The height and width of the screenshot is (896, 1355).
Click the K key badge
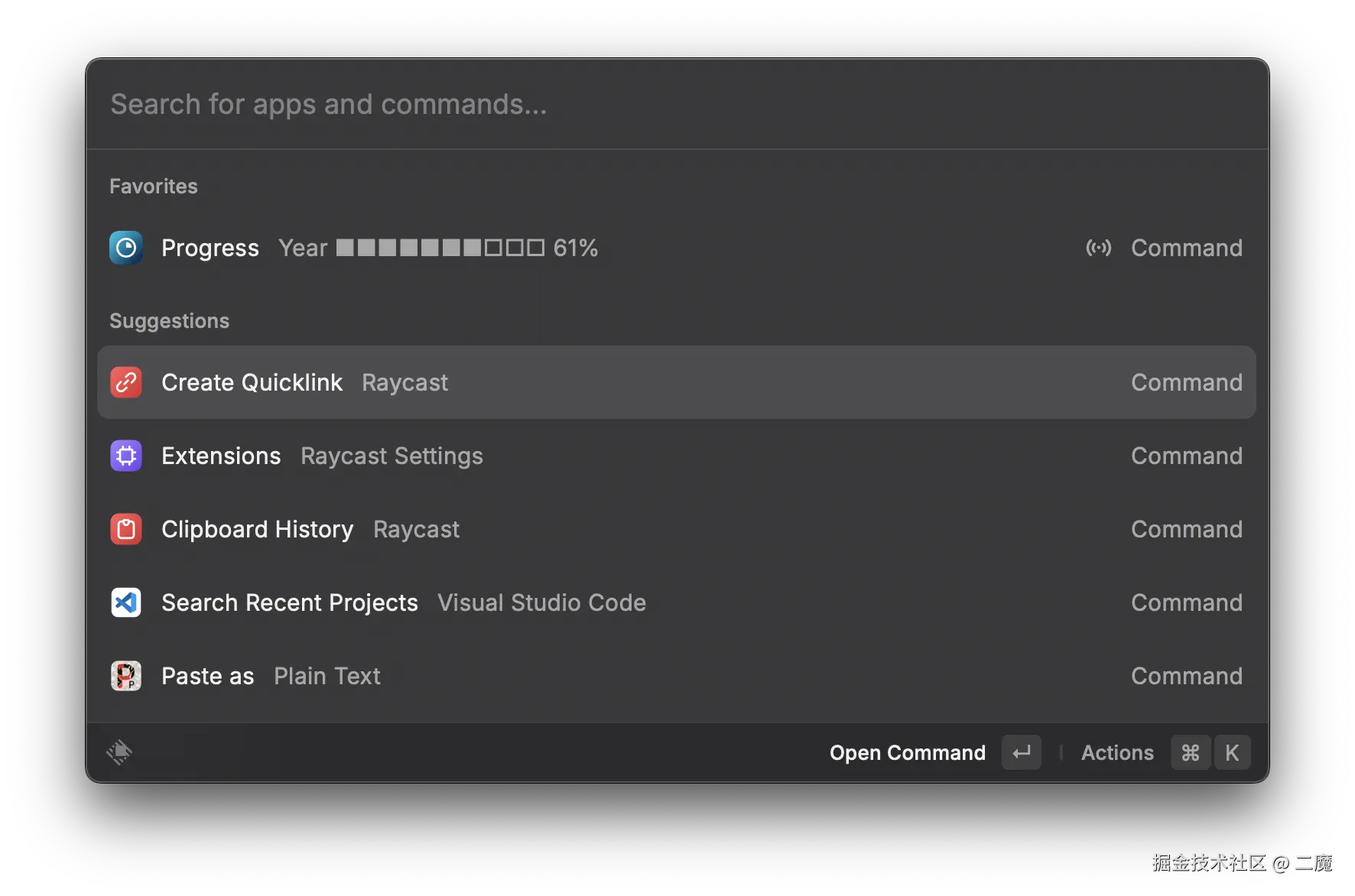pos(1232,753)
